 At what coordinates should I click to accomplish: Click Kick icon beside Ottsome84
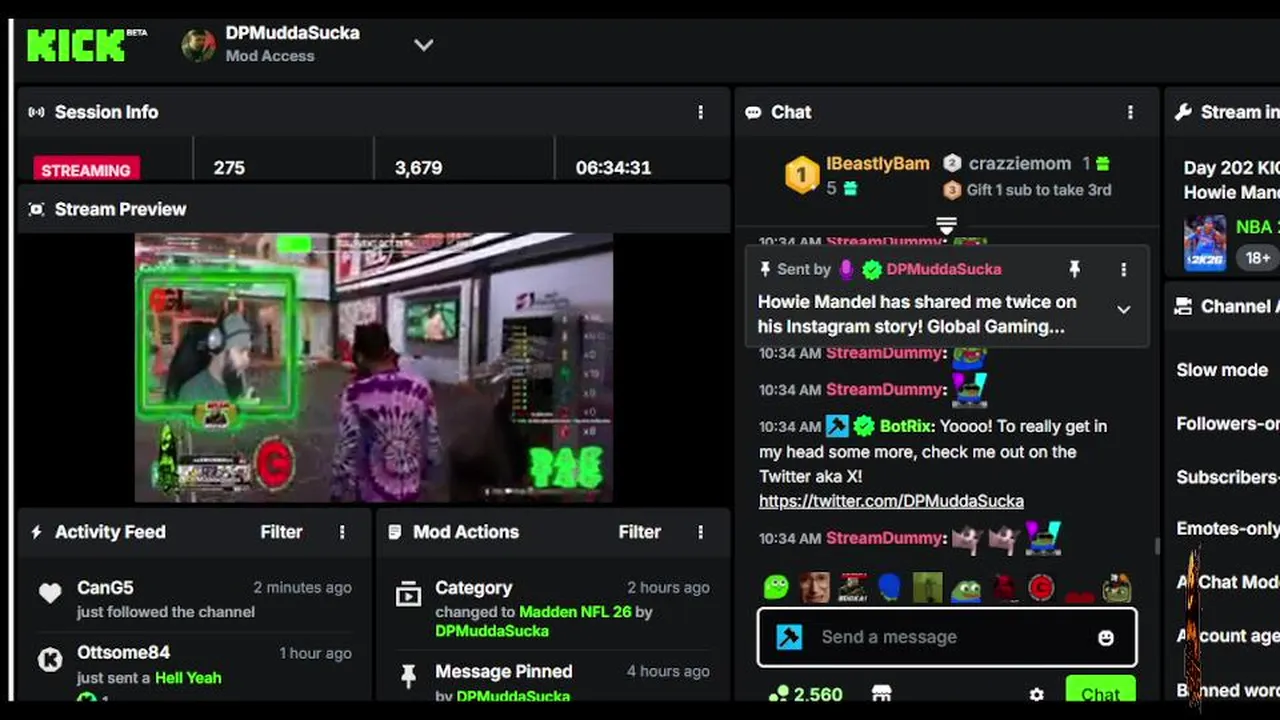[50, 659]
